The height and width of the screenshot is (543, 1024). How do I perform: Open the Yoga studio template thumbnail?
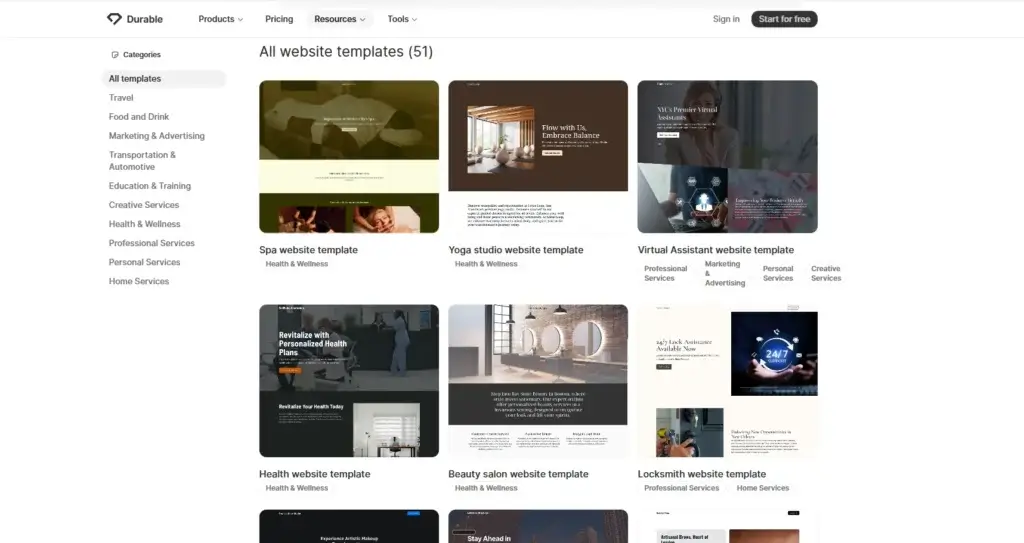click(538, 157)
